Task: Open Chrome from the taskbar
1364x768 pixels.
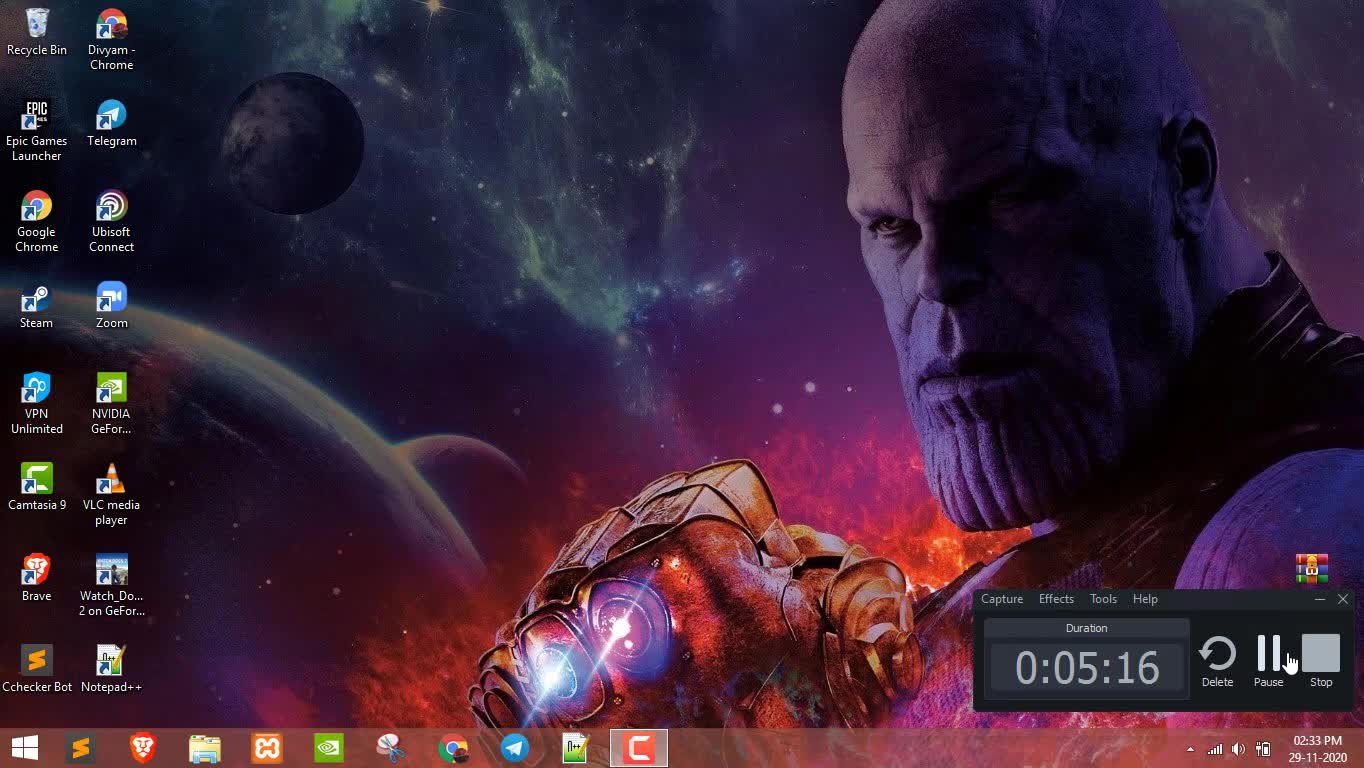Action: point(453,748)
